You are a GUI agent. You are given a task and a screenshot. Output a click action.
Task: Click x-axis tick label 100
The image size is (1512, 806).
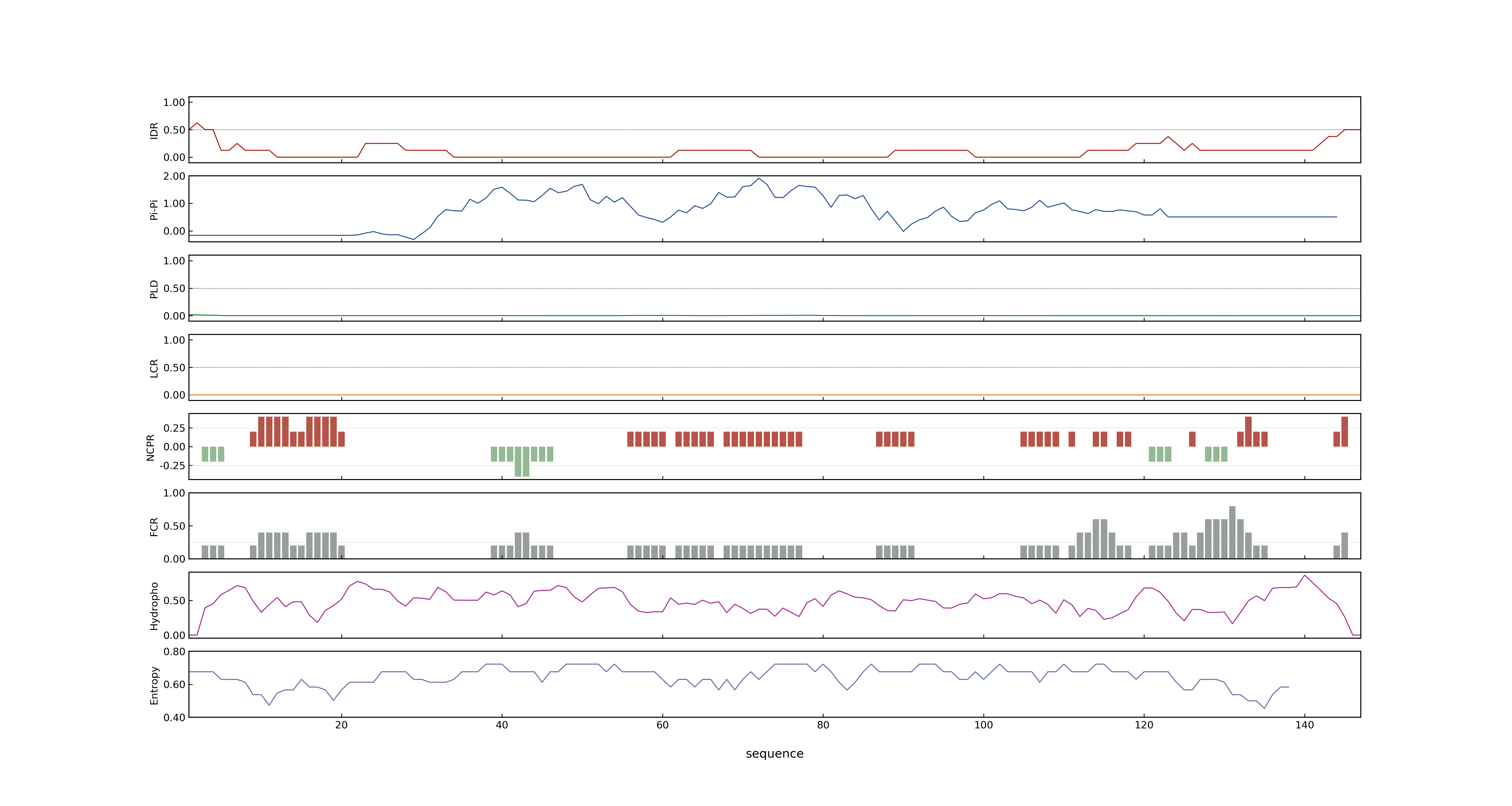(x=983, y=725)
